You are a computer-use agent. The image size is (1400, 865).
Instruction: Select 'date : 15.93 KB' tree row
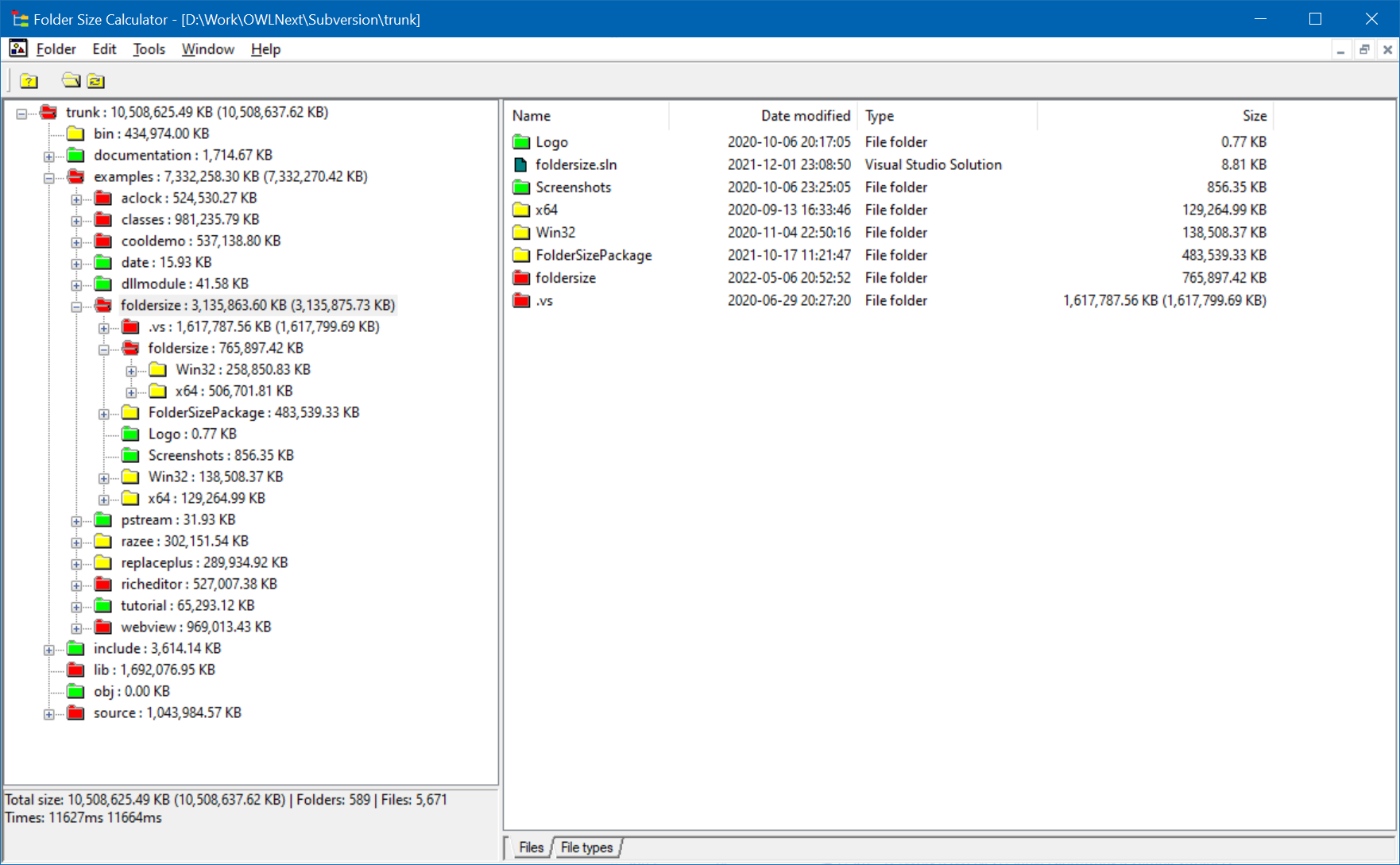(166, 262)
